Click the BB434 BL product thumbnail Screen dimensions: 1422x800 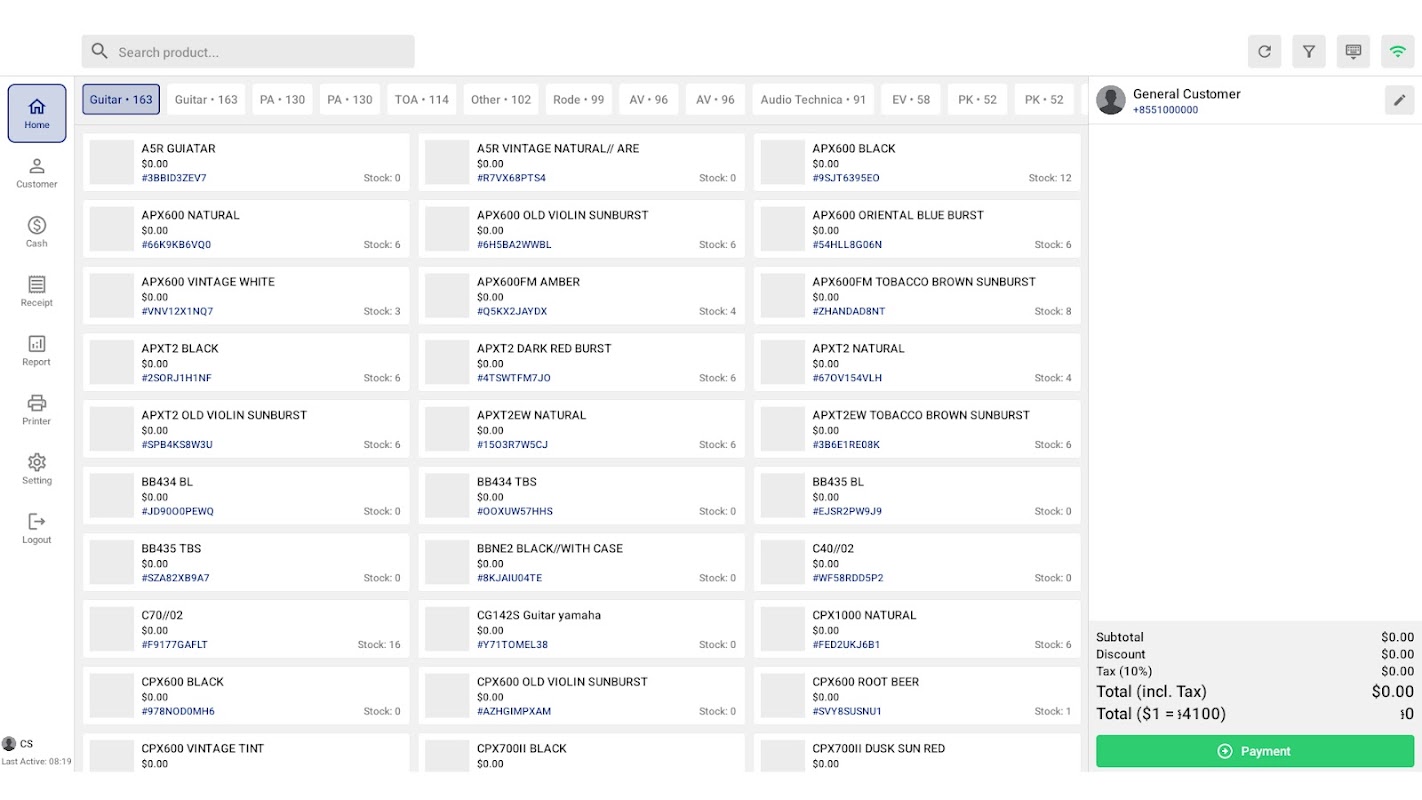(x=112, y=496)
